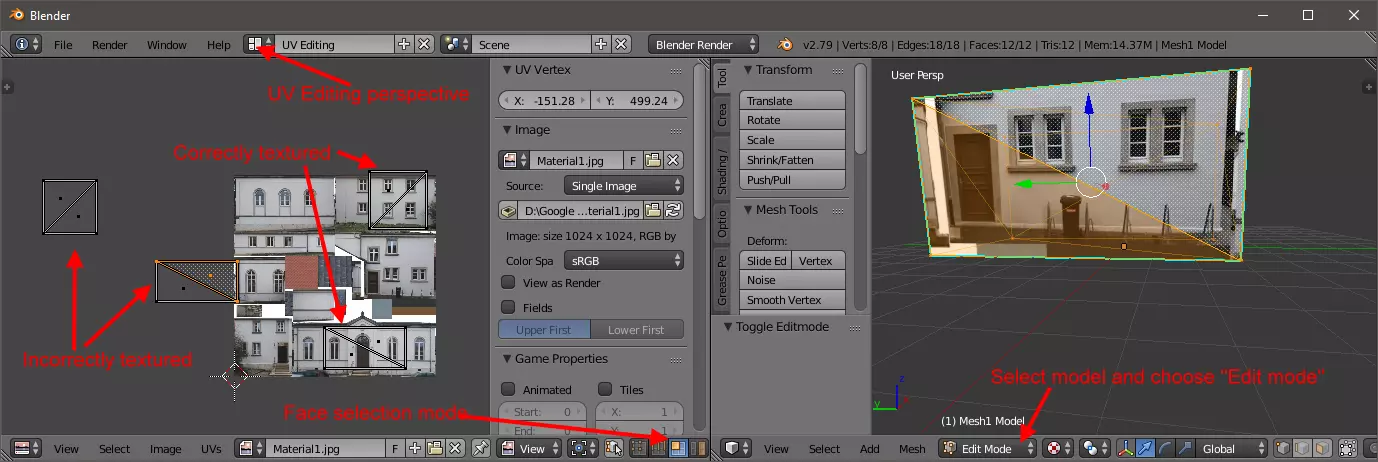Screen dimensions: 1378x462
Task: Browse images next to Material1.jpg in Image panel
Action: click(x=514, y=160)
